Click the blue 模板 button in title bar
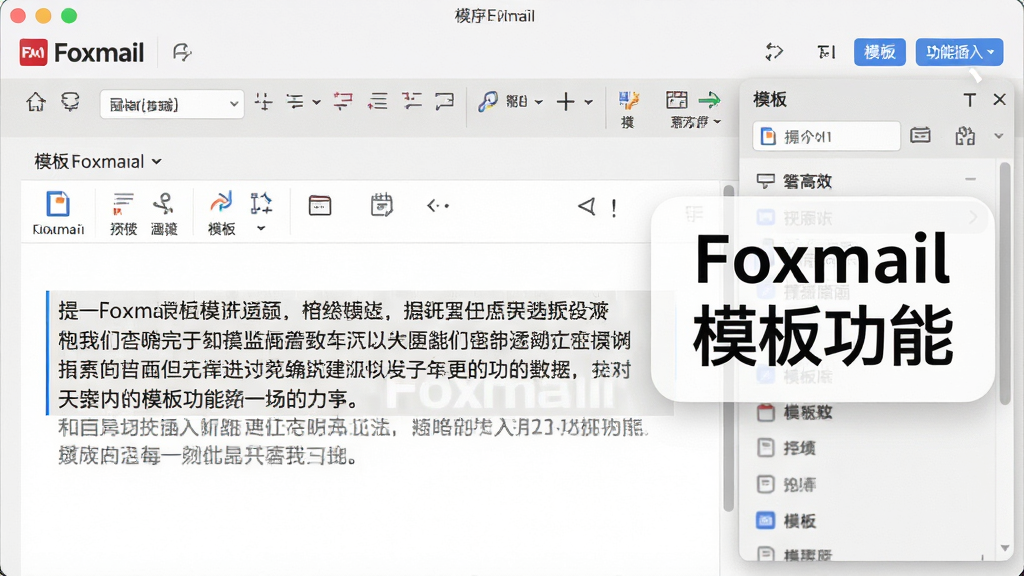Image resolution: width=1024 pixels, height=576 pixels. 880,52
